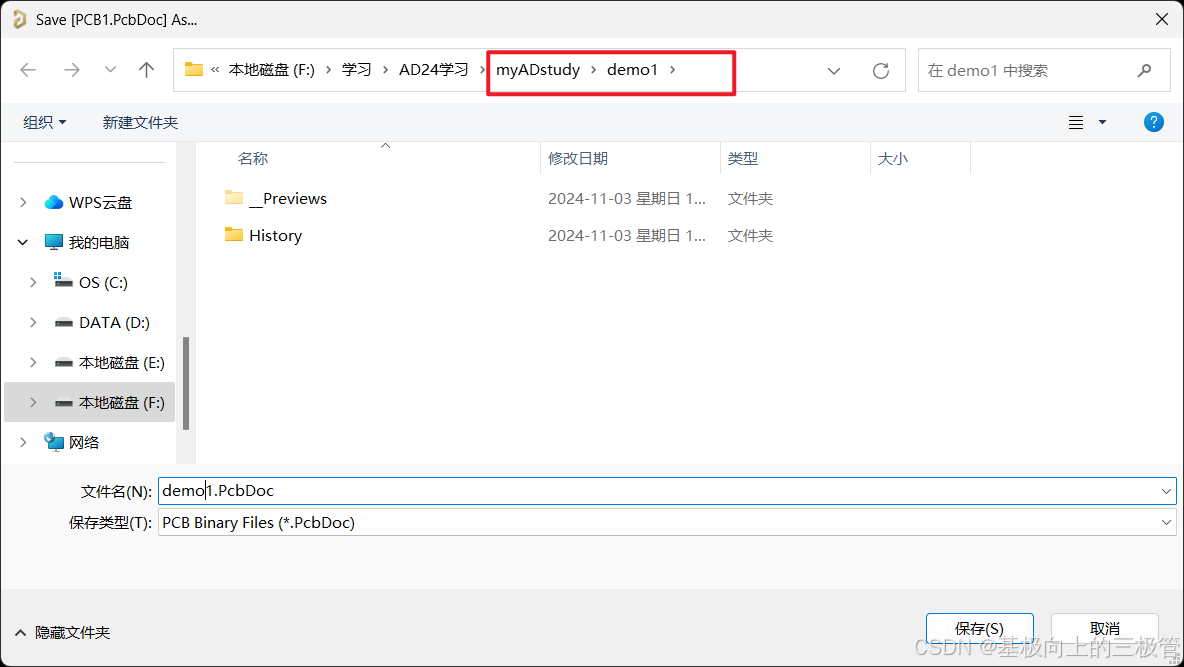The height and width of the screenshot is (667, 1184).
Task: Click the search magnifier icon
Action: click(1145, 70)
